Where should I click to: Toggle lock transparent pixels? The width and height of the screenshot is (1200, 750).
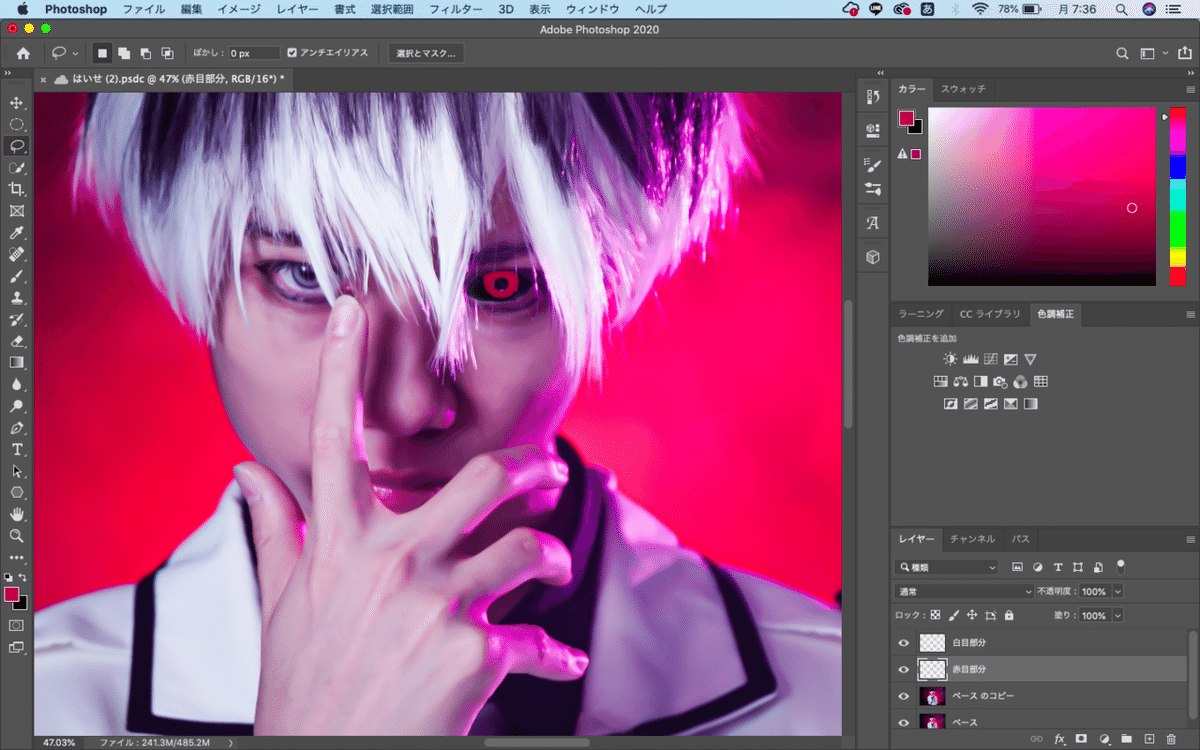935,616
